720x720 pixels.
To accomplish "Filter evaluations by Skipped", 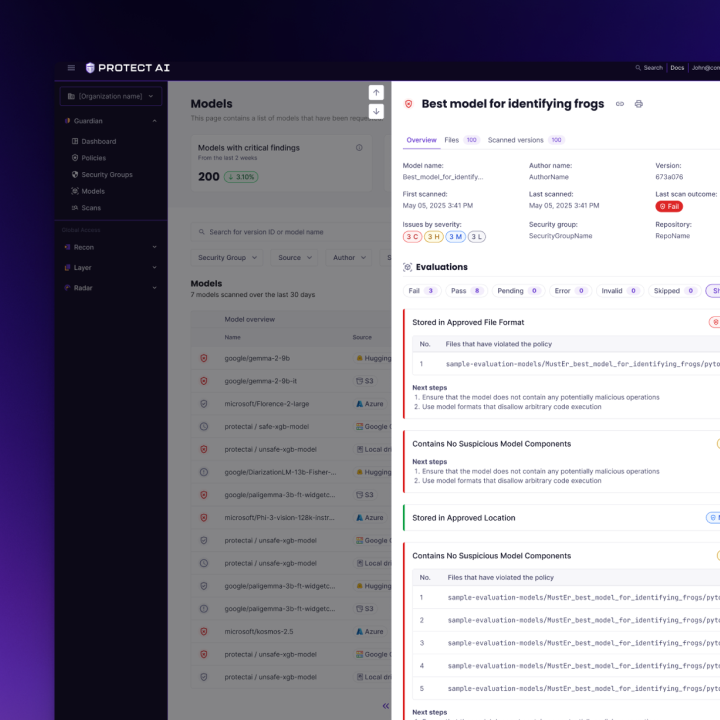I will 674,291.
